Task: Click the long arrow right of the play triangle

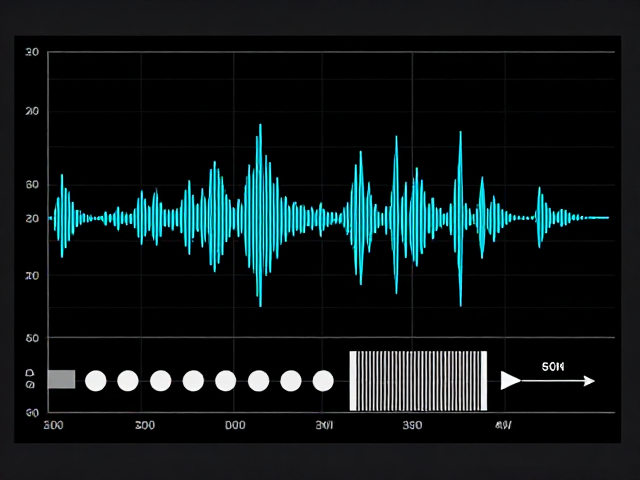Action: click(558, 381)
